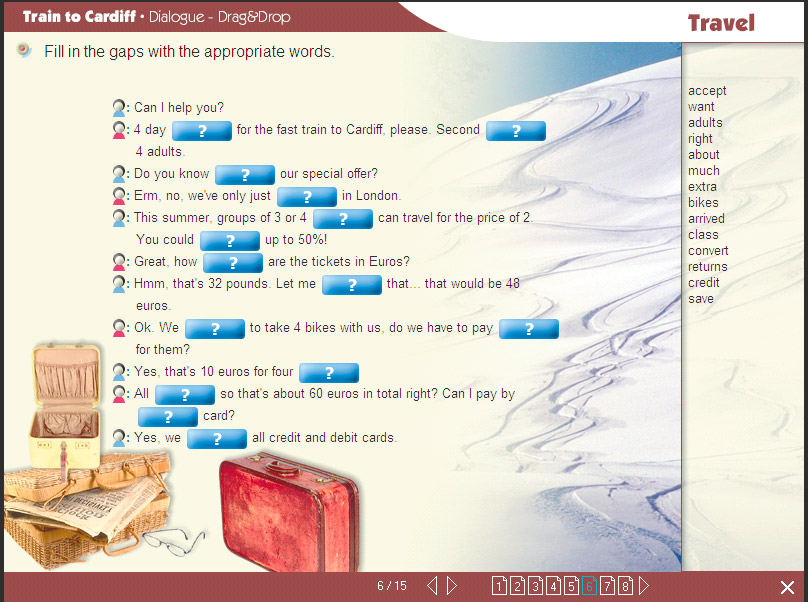Choose the word 'convert' from the list
The width and height of the screenshot is (808, 602).
[x=708, y=251]
